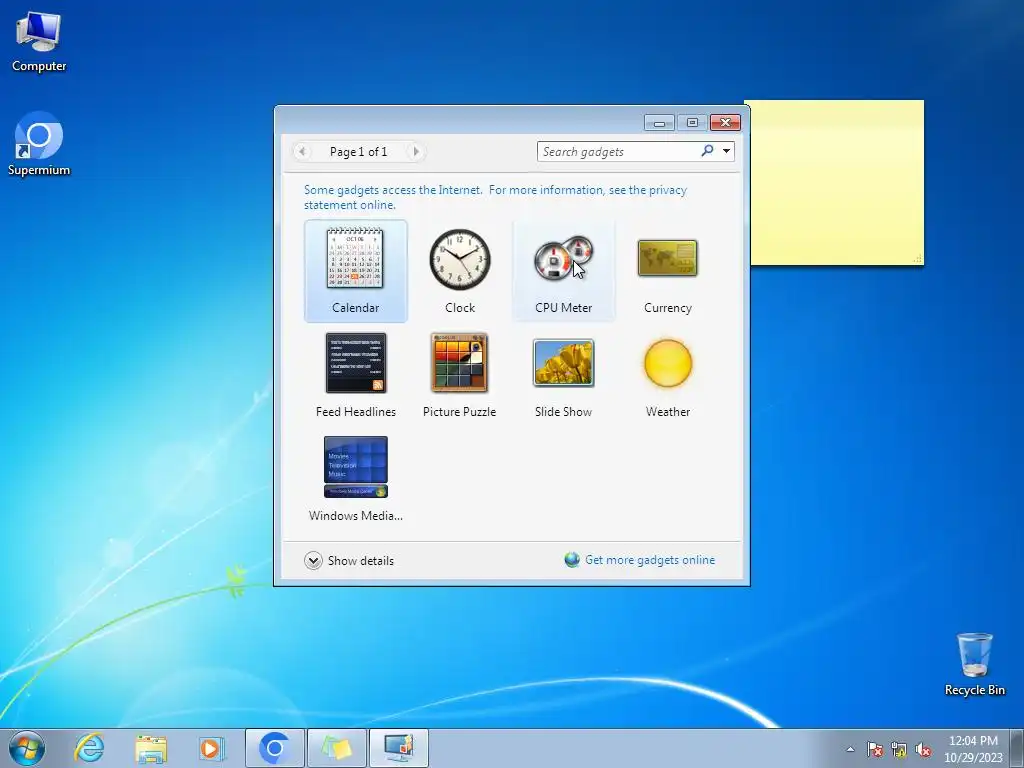Click the search magnifier icon
1024x768 pixels.
pos(707,151)
